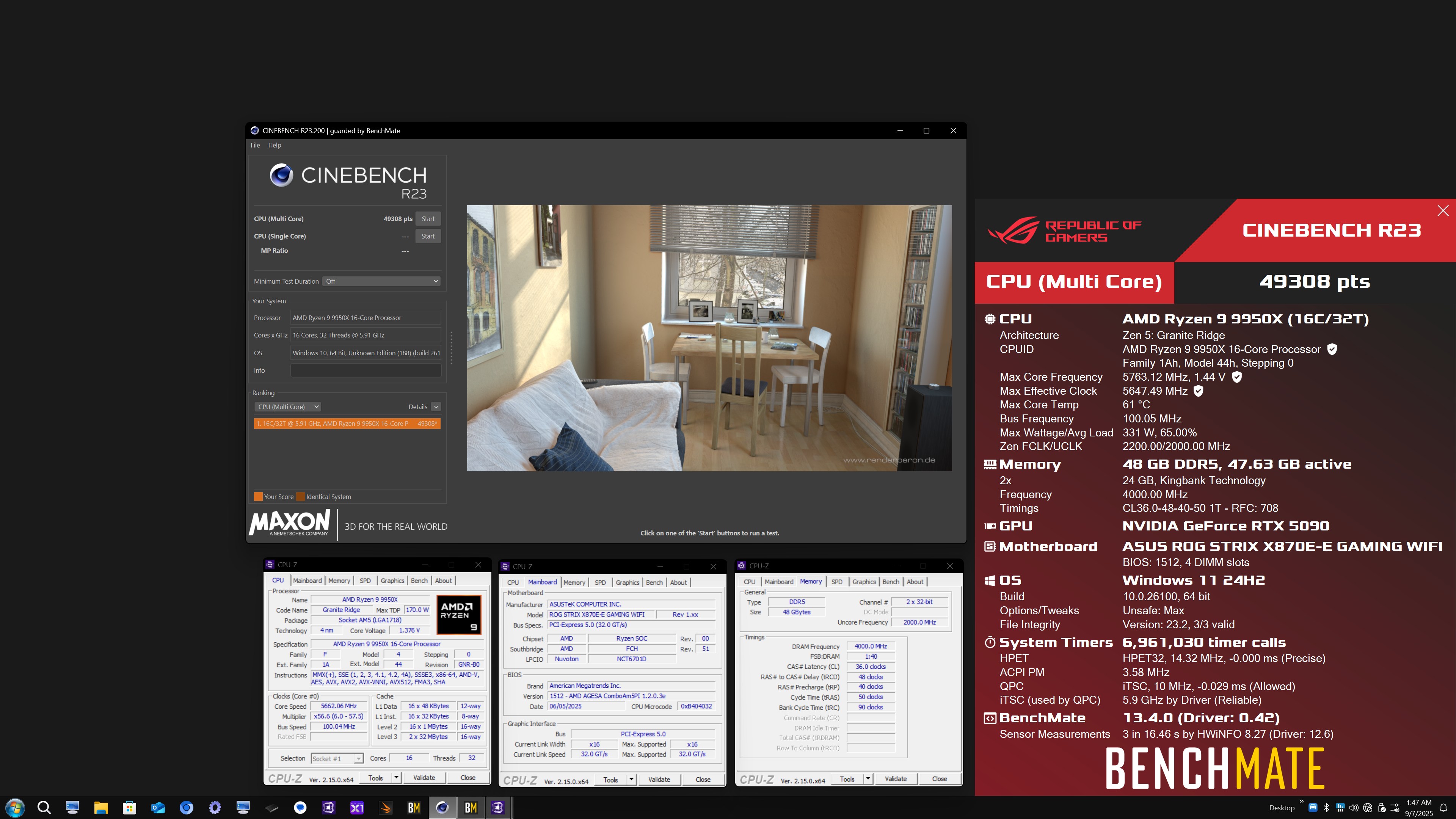Open Tools dropdown arrow in Memory window
This screenshot has width=1456, height=819.
[868, 779]
